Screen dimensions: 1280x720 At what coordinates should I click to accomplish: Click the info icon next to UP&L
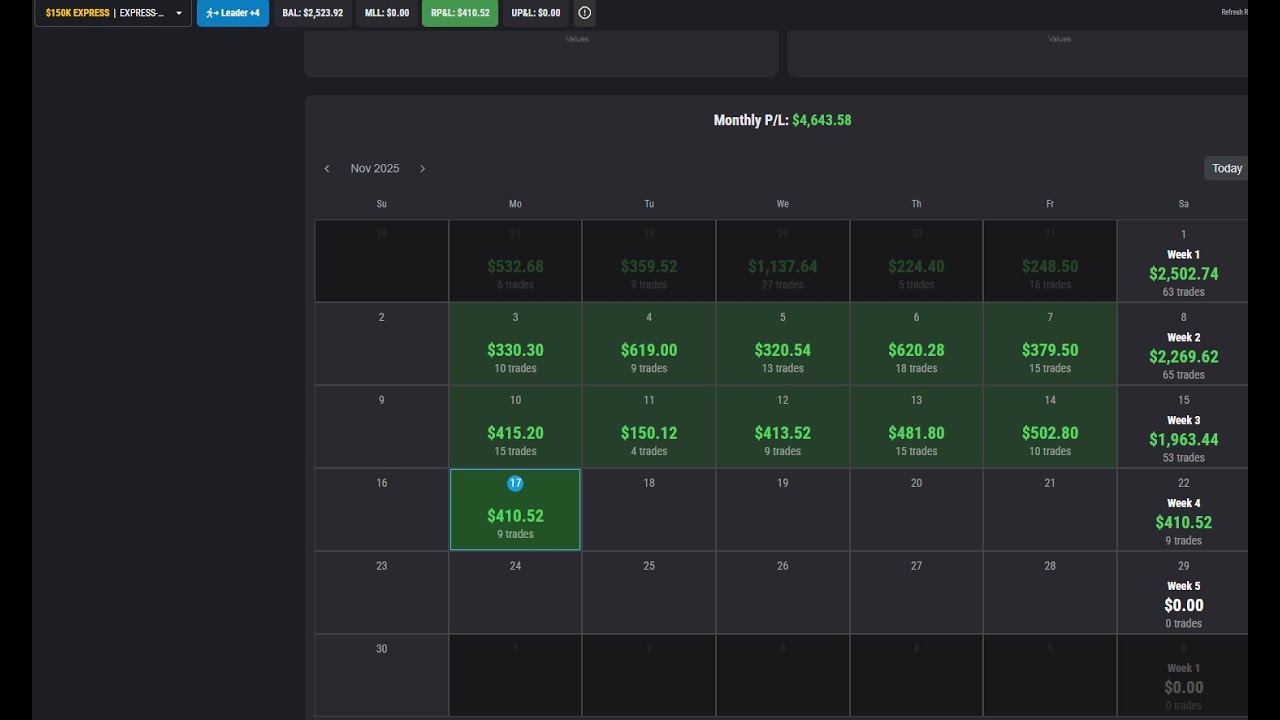point(585,13)
